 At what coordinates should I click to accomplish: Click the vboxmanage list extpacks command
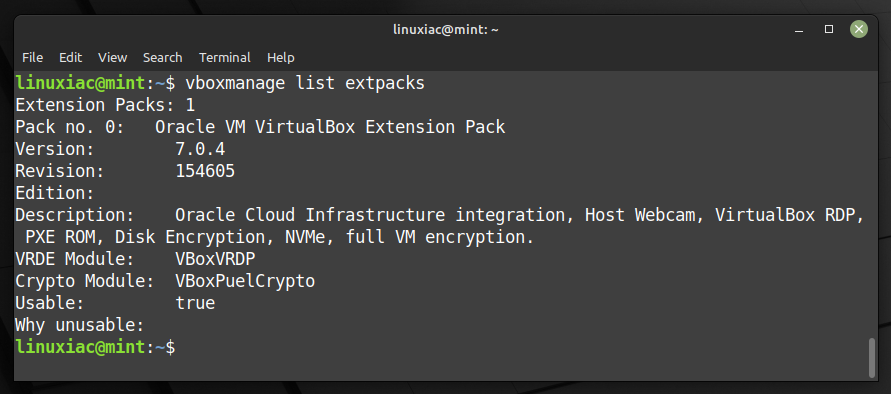point(305,84)
